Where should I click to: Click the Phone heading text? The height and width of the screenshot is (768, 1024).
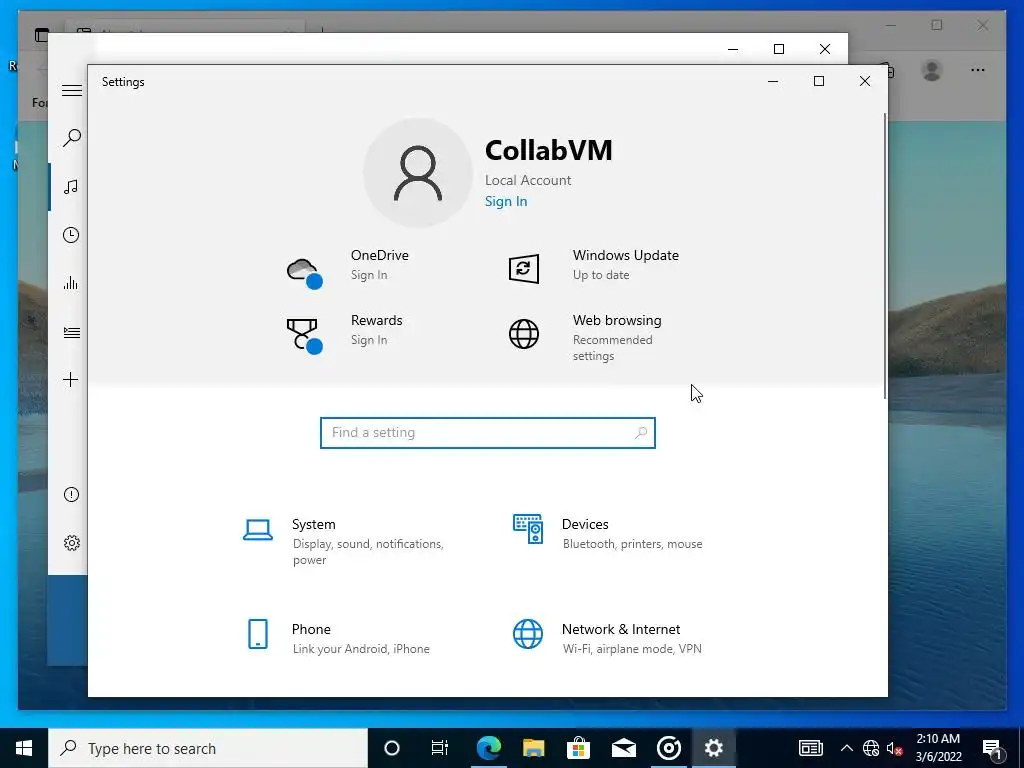tap(311, 630)
